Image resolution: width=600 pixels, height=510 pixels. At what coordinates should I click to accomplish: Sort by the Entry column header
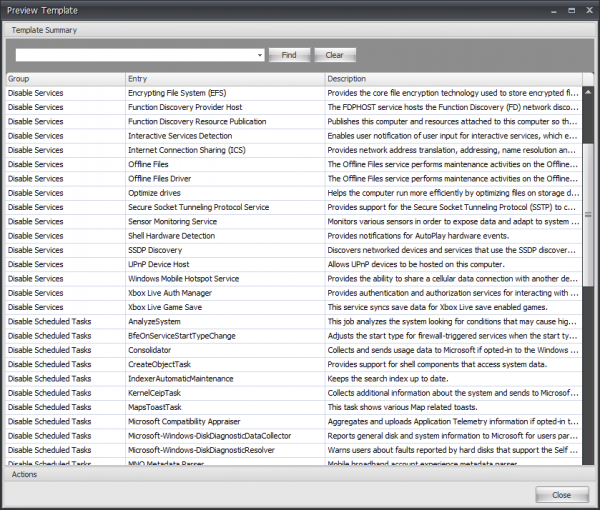pyautogui.click(x=225, y=78)
